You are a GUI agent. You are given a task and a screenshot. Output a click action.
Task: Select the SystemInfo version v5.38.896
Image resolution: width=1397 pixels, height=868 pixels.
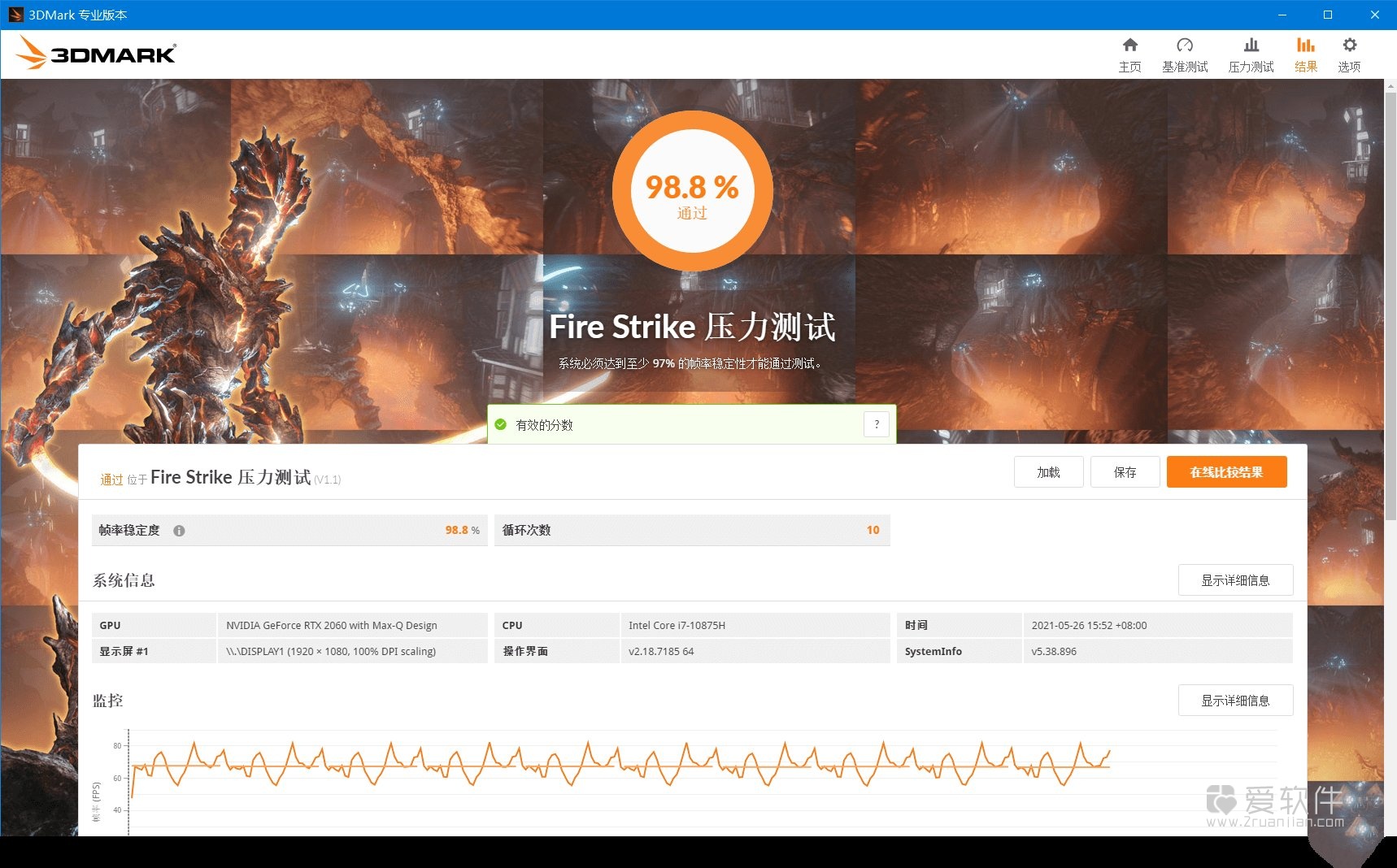[1054, 652]
